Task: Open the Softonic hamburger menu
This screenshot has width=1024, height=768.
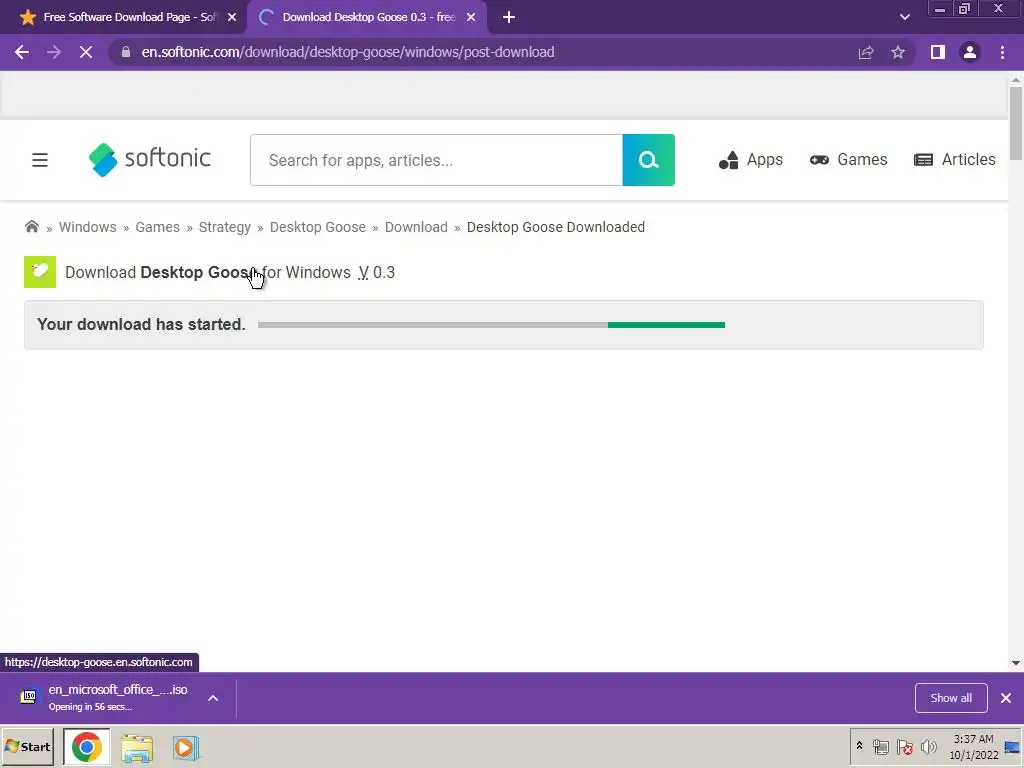Action: point(40,160)
